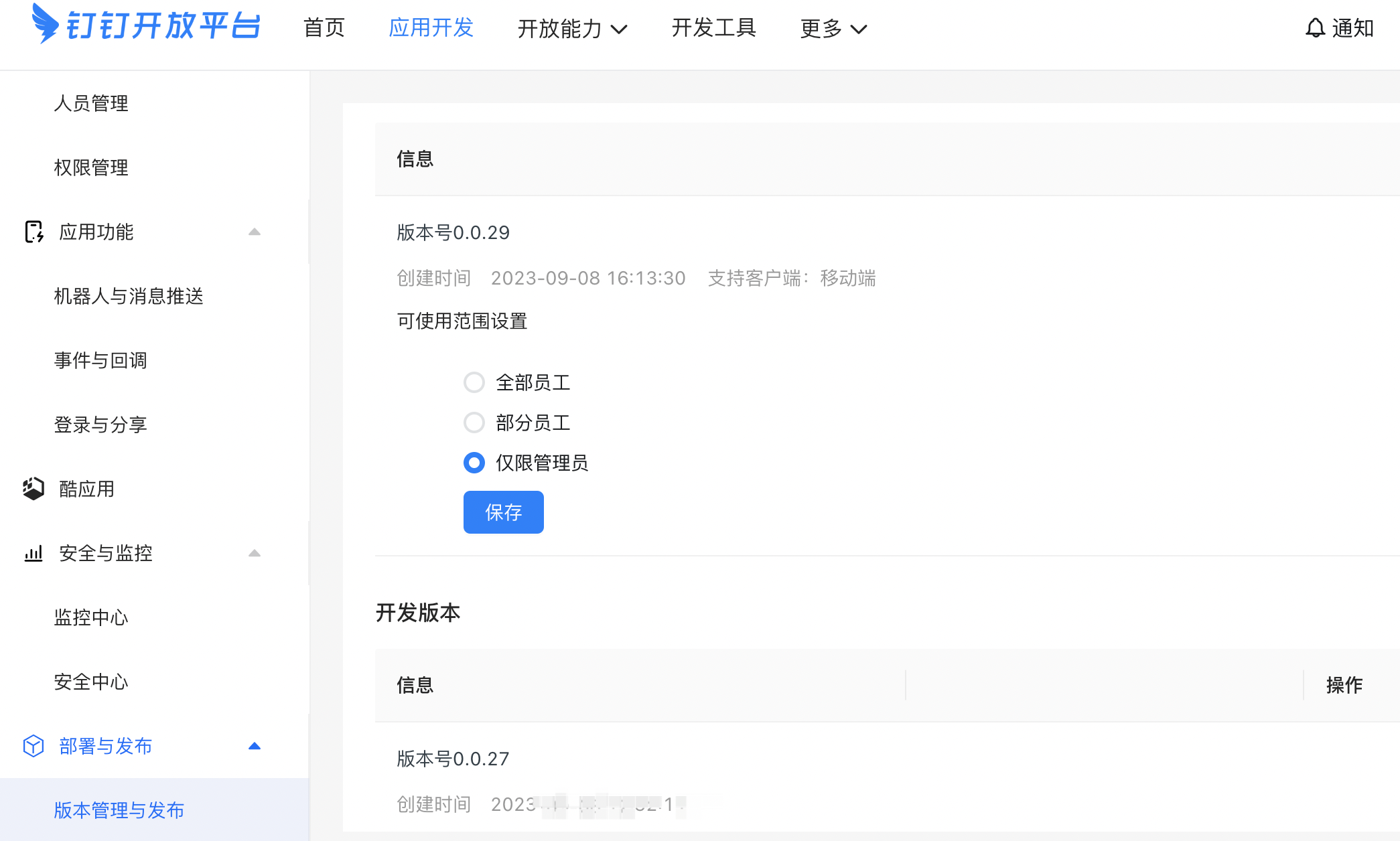Collapse the 应用功能 section arrow
Image resolution: width=1400 pixels, height=841 pixels.
pyautogui.click(x=255, y=232)
